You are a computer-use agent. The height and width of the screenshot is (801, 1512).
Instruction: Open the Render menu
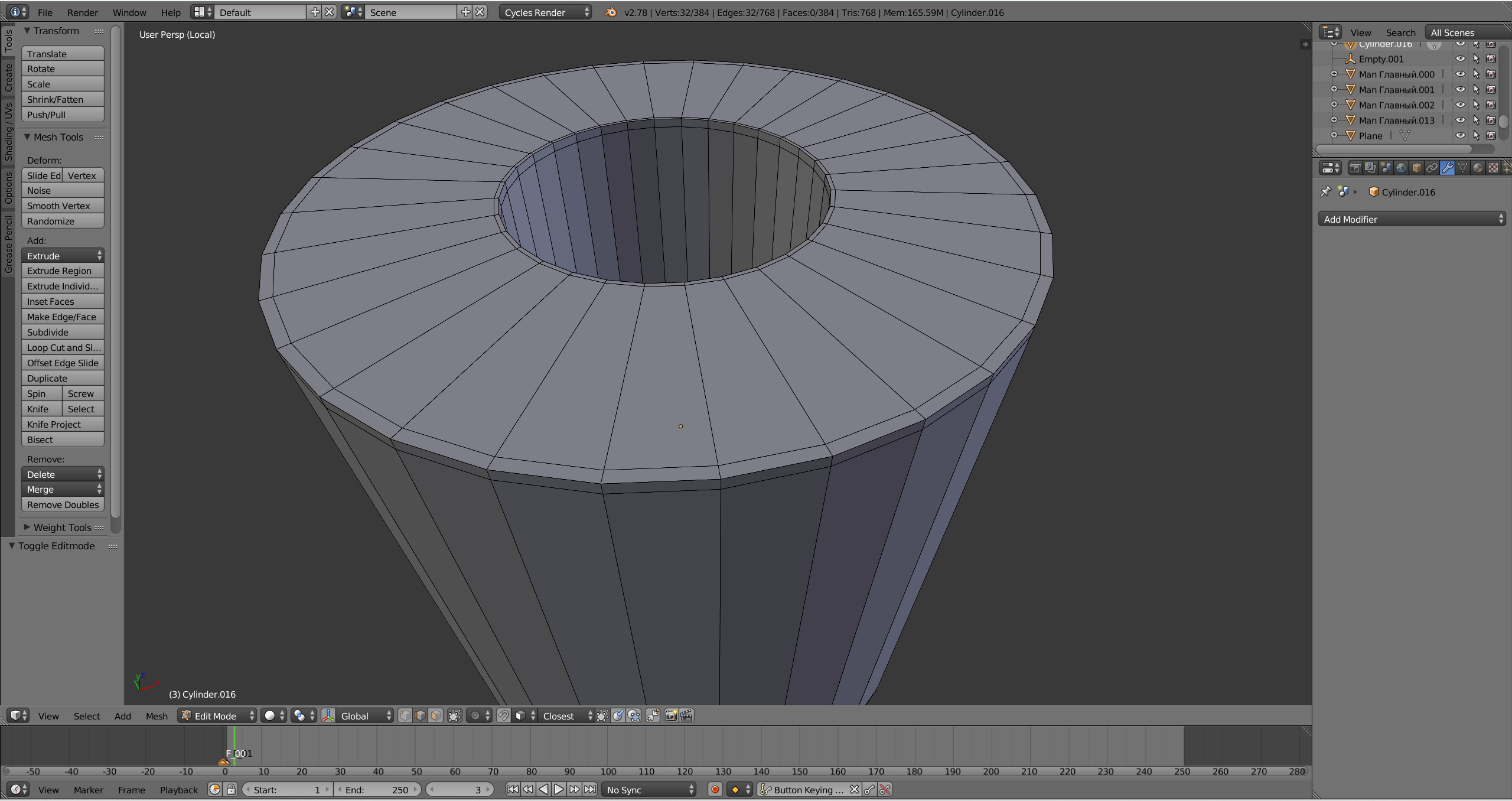(x=82, y=12)
